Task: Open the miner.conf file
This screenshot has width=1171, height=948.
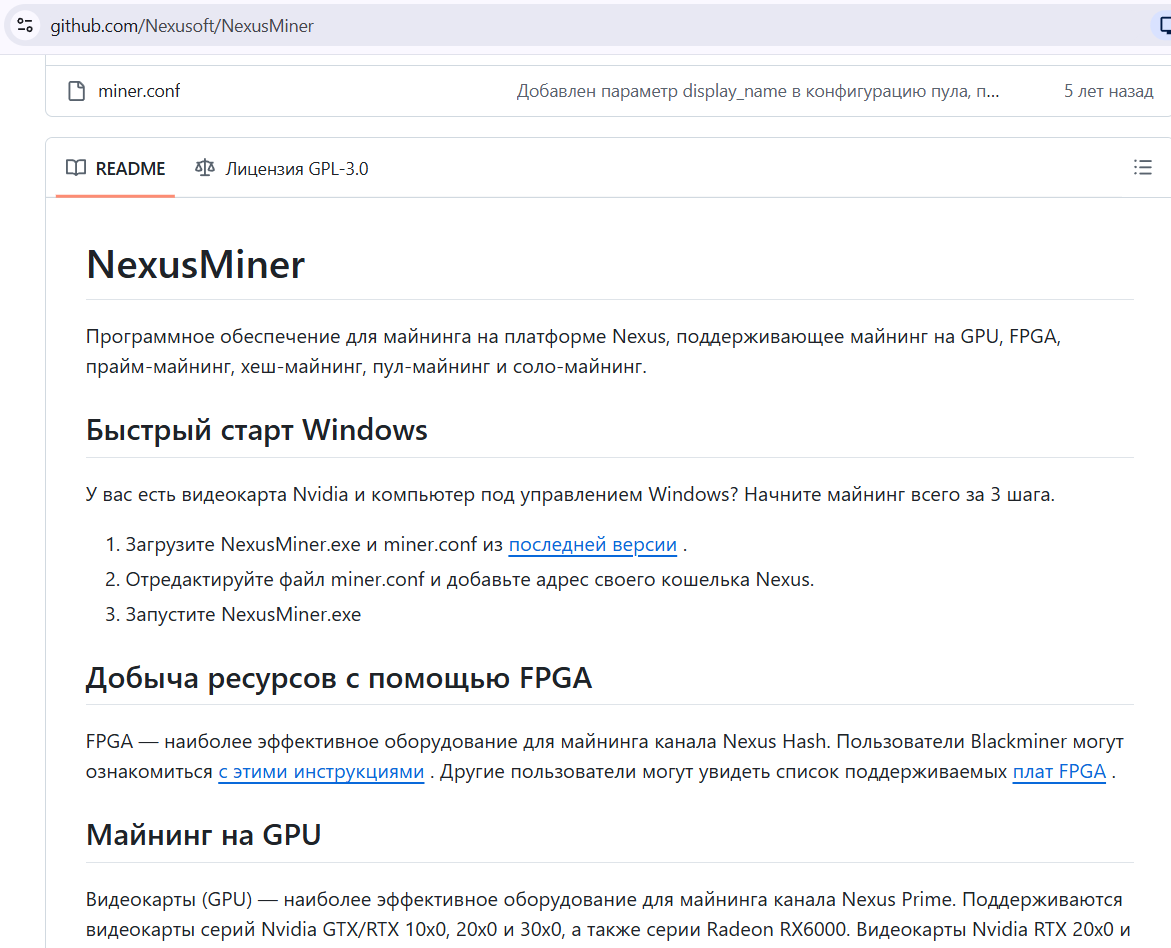Action: 139,91
